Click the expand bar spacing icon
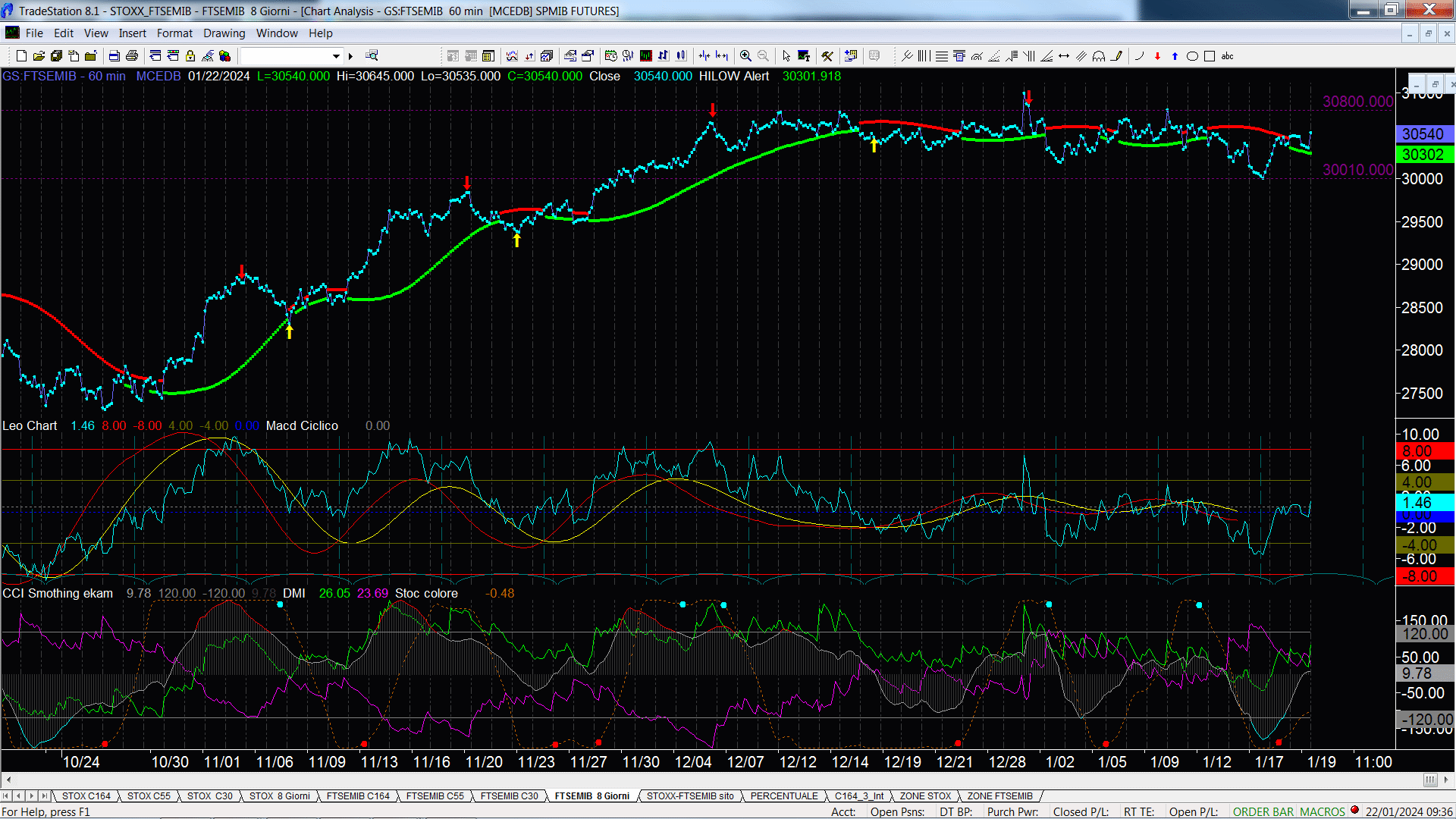 pos(722,56)
